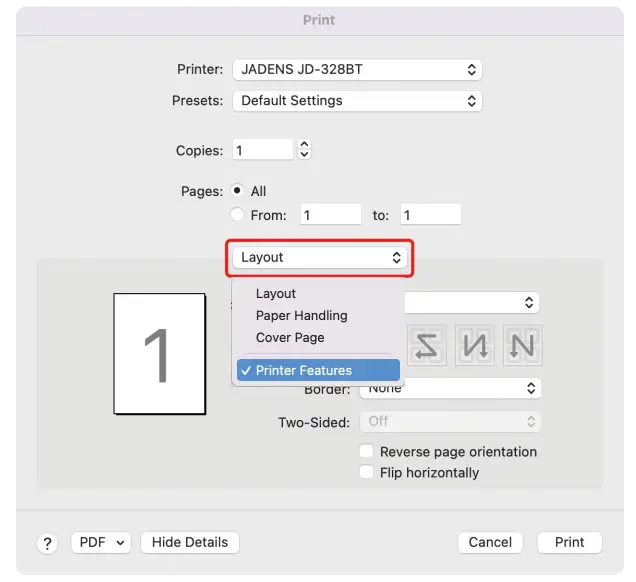Enable Flip horizontally checkbox
The height and width of the screenshot is (582, 636).
[366, 472]
